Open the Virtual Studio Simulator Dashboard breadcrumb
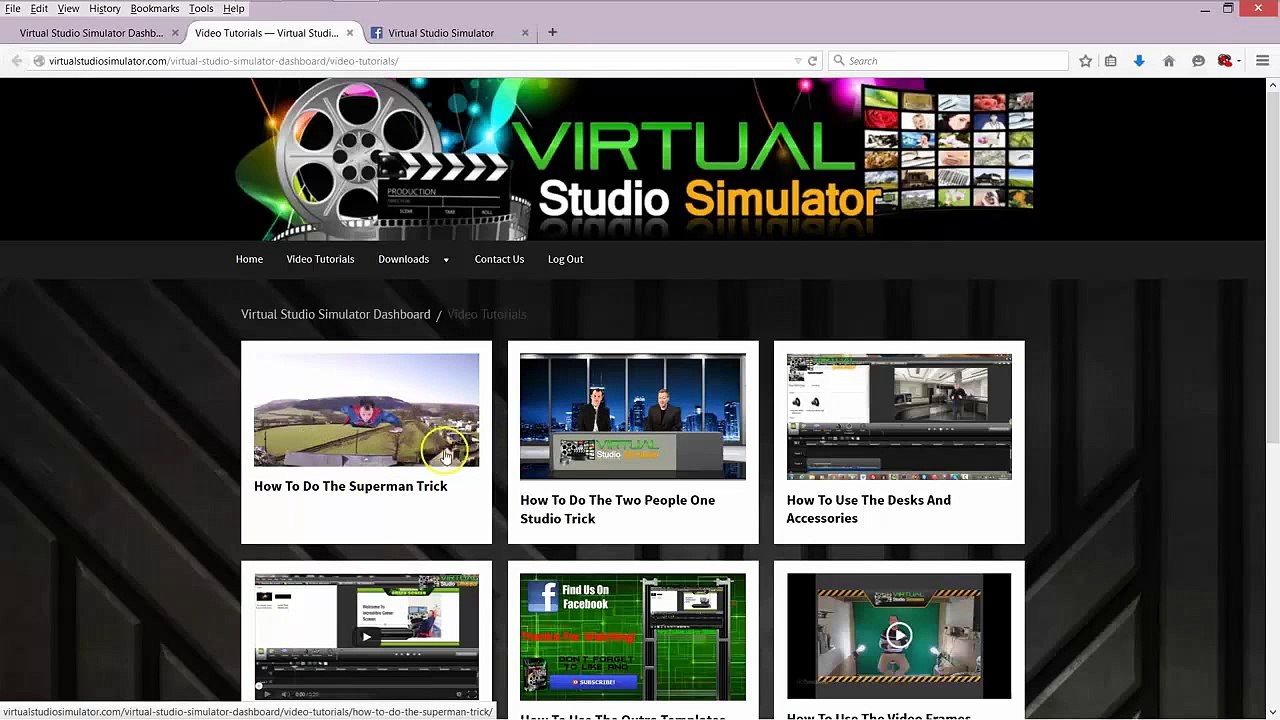This screenshot has width=1280, height=720. coord(335,314)
